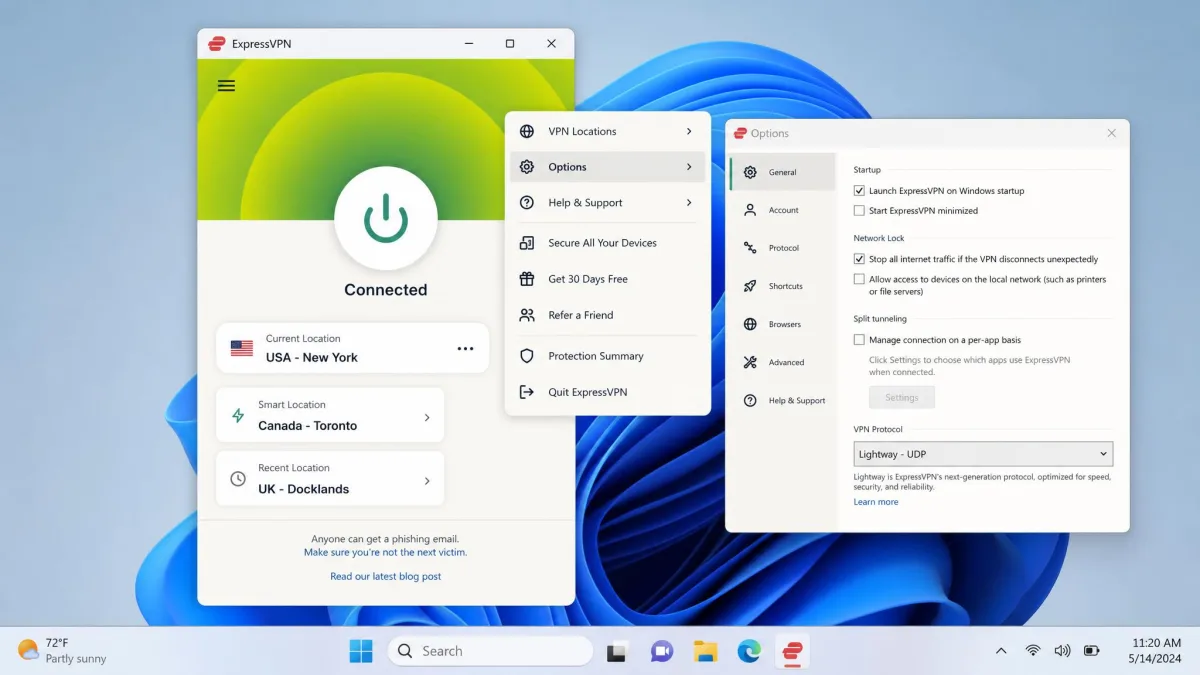Expand the VPN Locations submenu arrow
This screenshot has width=1200, height=675.
pyautogui.click(x=689, y=131)
